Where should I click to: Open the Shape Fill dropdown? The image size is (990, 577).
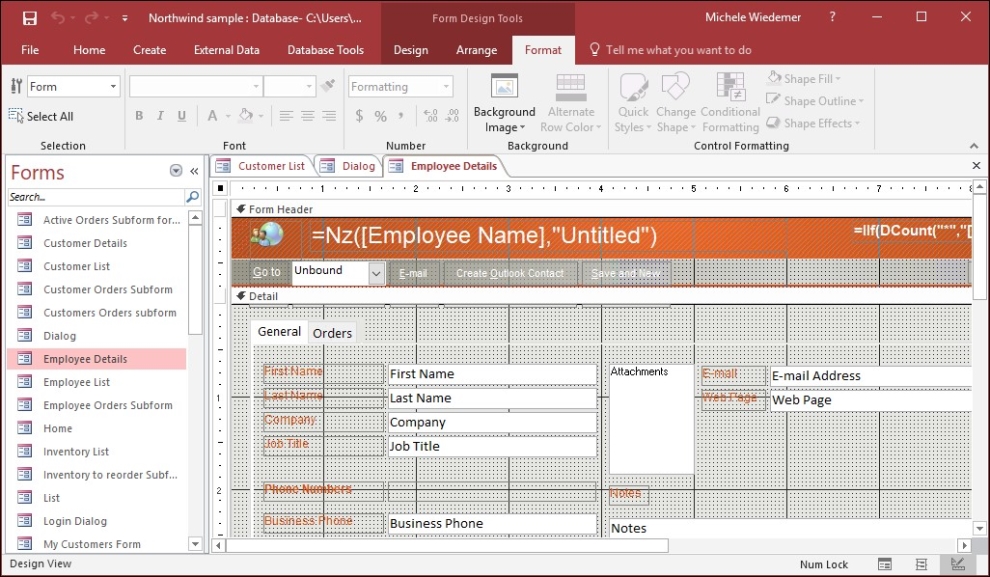coord(804,78)
